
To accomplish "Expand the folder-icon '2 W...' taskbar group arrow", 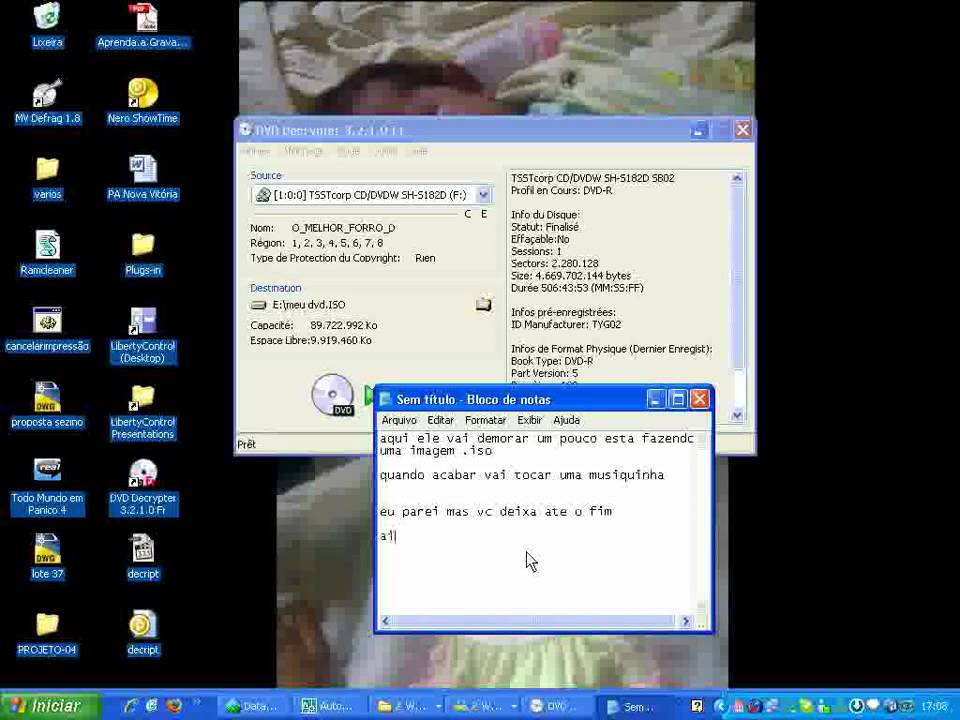I will [x=438, y=706].
